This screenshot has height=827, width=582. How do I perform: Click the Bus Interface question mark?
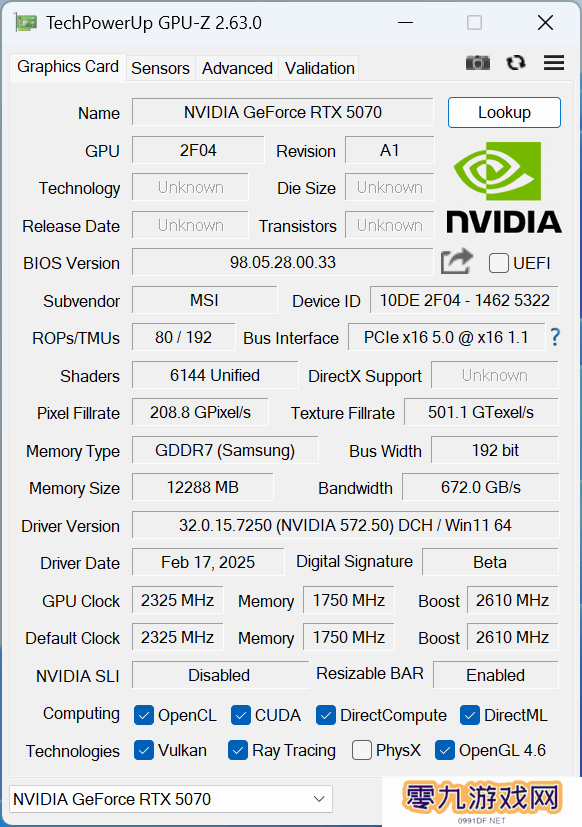point(555,337)
